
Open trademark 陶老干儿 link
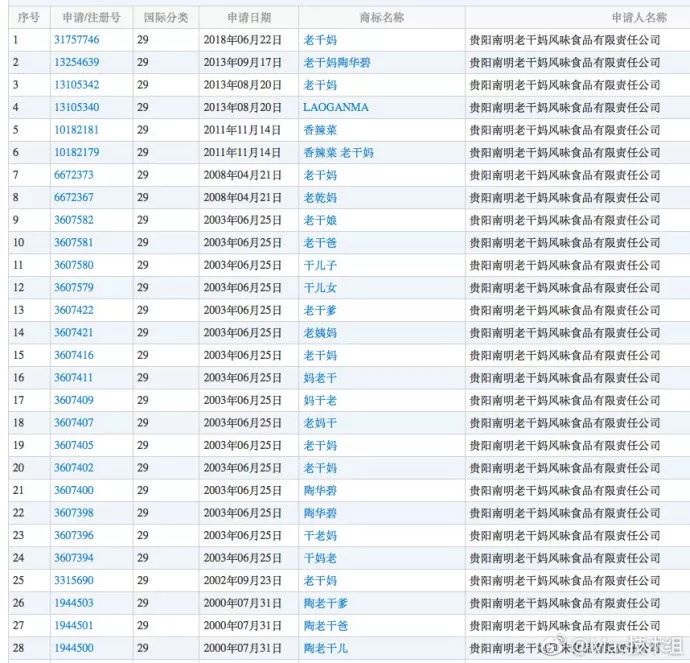(x=326, y=648)
